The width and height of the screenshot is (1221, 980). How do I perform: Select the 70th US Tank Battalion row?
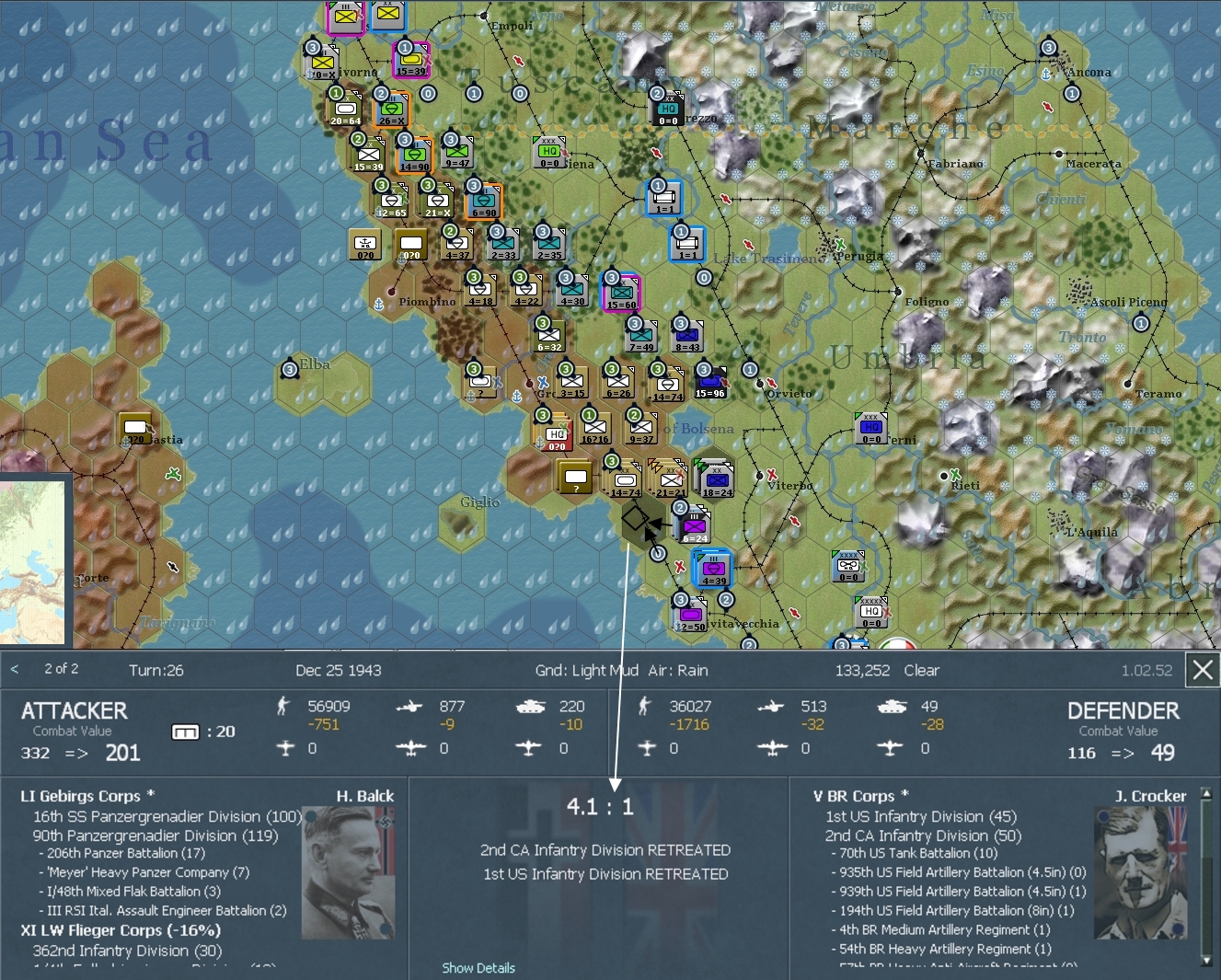pos(915,853)
